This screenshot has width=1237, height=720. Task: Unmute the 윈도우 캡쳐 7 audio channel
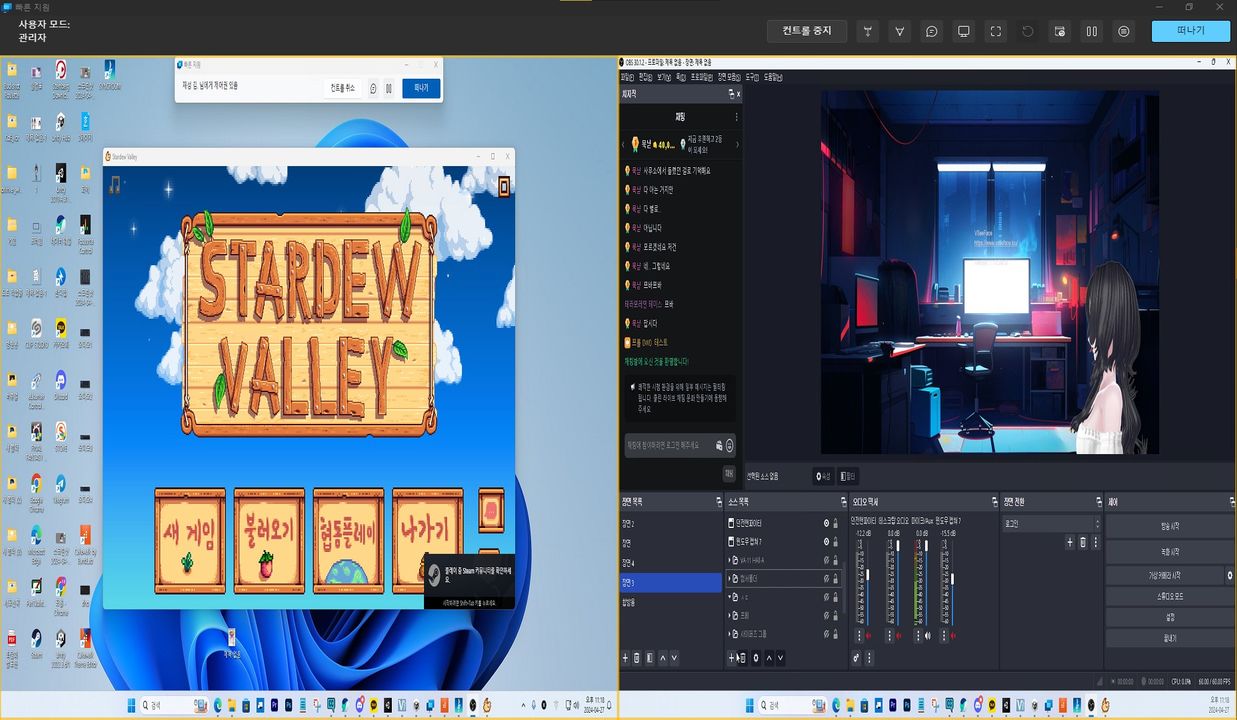[954, 635]
